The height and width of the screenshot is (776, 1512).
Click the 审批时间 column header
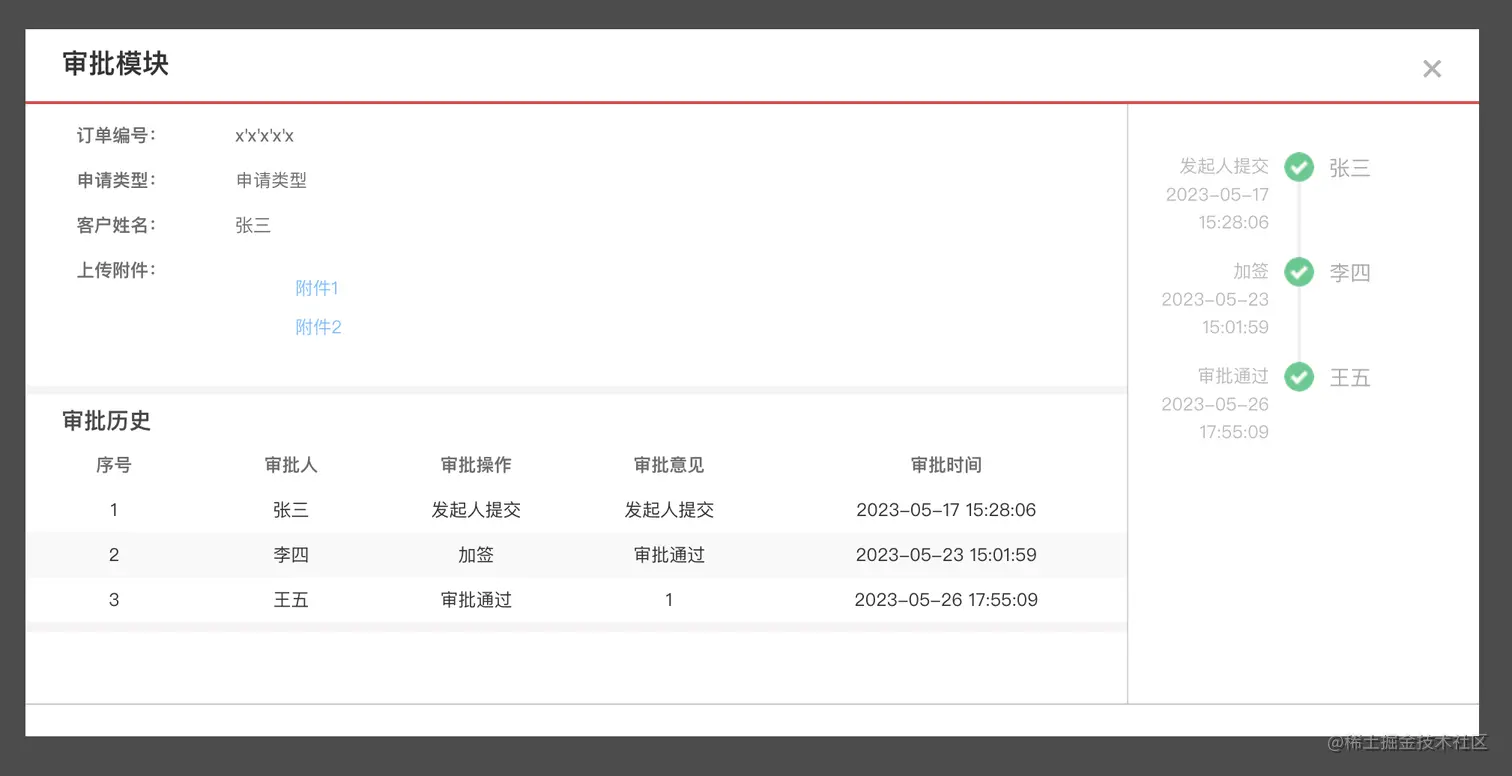946,465
